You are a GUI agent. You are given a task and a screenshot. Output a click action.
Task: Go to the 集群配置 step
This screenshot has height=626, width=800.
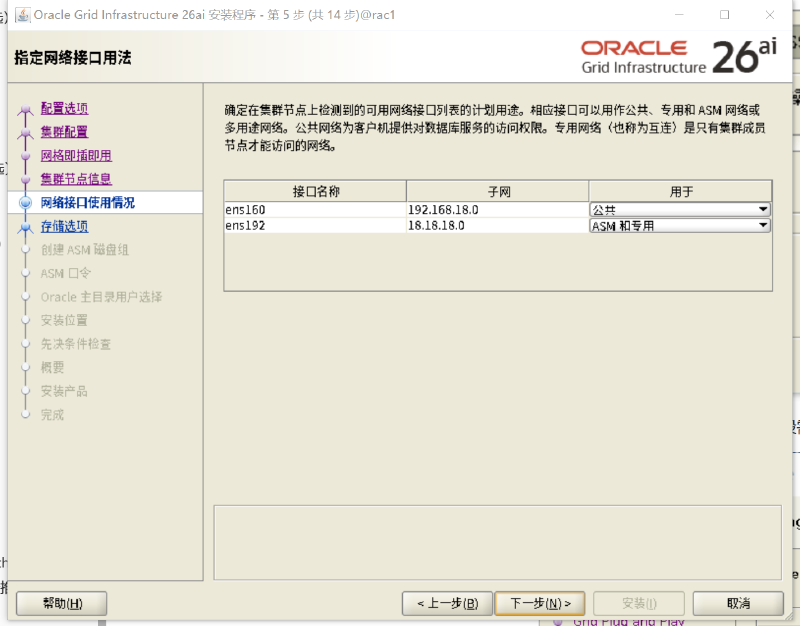[64, 132]
